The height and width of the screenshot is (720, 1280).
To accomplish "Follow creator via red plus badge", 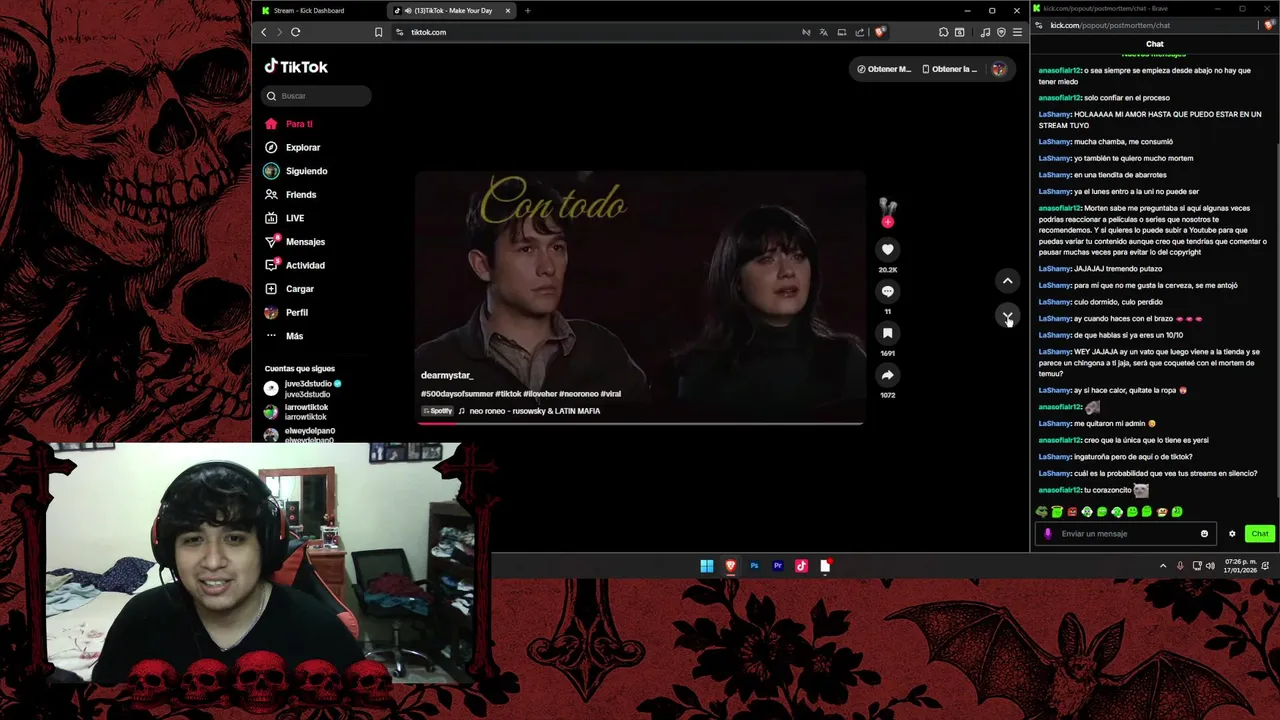I will (x=887, y=222).
